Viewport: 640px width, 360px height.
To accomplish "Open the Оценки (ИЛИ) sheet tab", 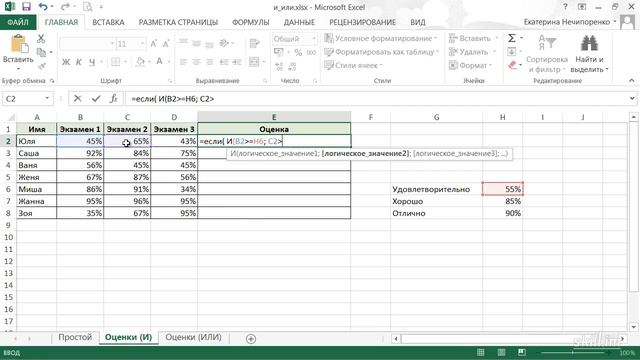I will point(193,337).
